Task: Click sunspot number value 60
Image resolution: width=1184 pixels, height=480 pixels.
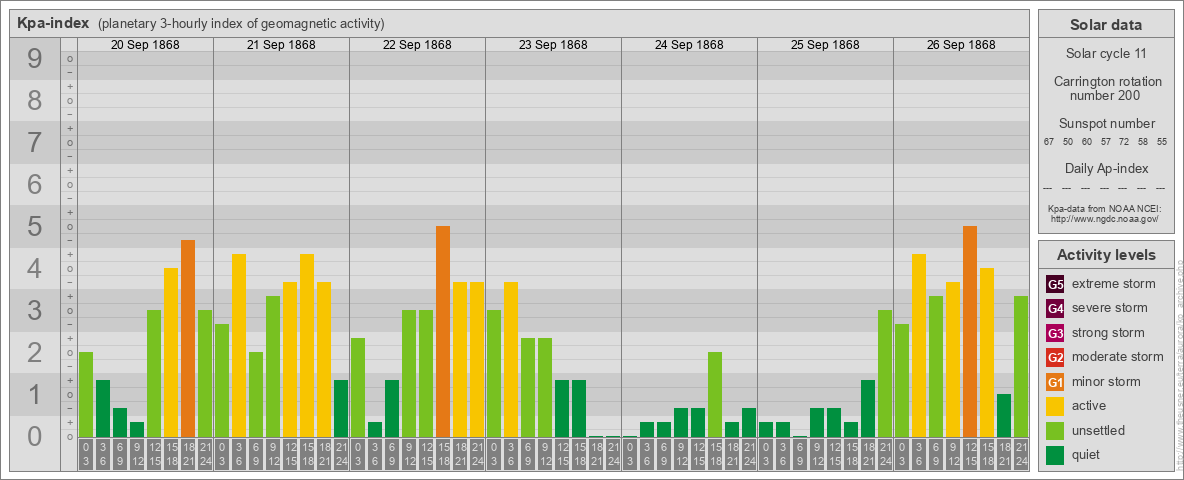Action: (x=1087, y=142)
